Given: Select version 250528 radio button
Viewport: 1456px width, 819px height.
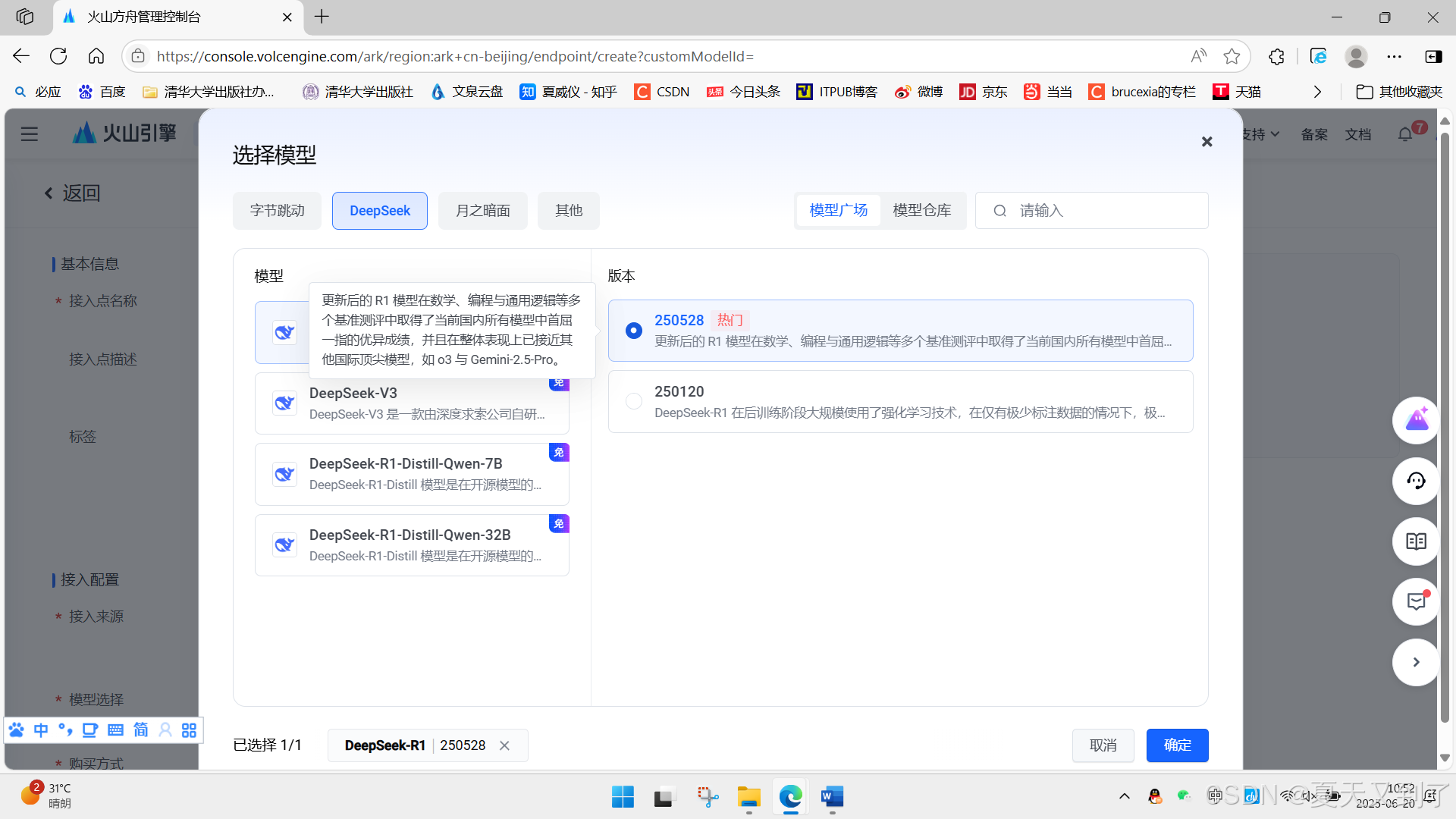Looking at the screenshot, I should click(634, 331).
